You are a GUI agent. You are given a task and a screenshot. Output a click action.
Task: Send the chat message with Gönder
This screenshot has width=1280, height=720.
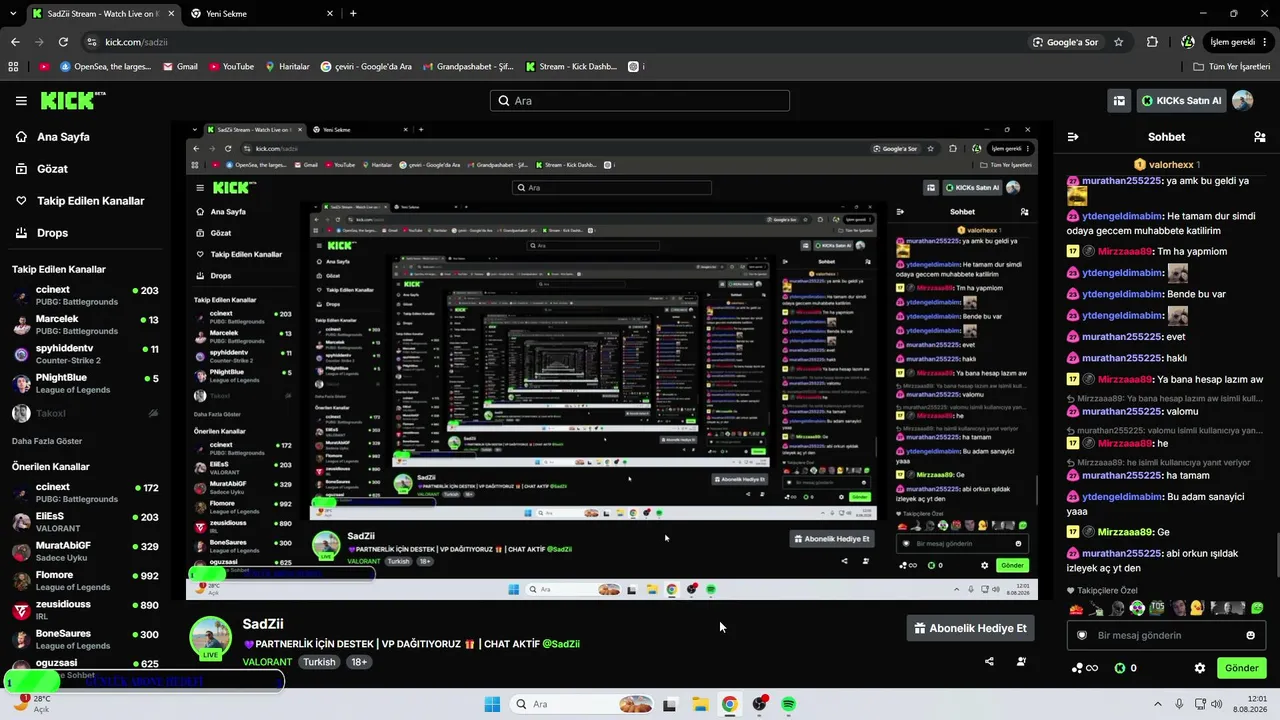(x=1241, y=668)
